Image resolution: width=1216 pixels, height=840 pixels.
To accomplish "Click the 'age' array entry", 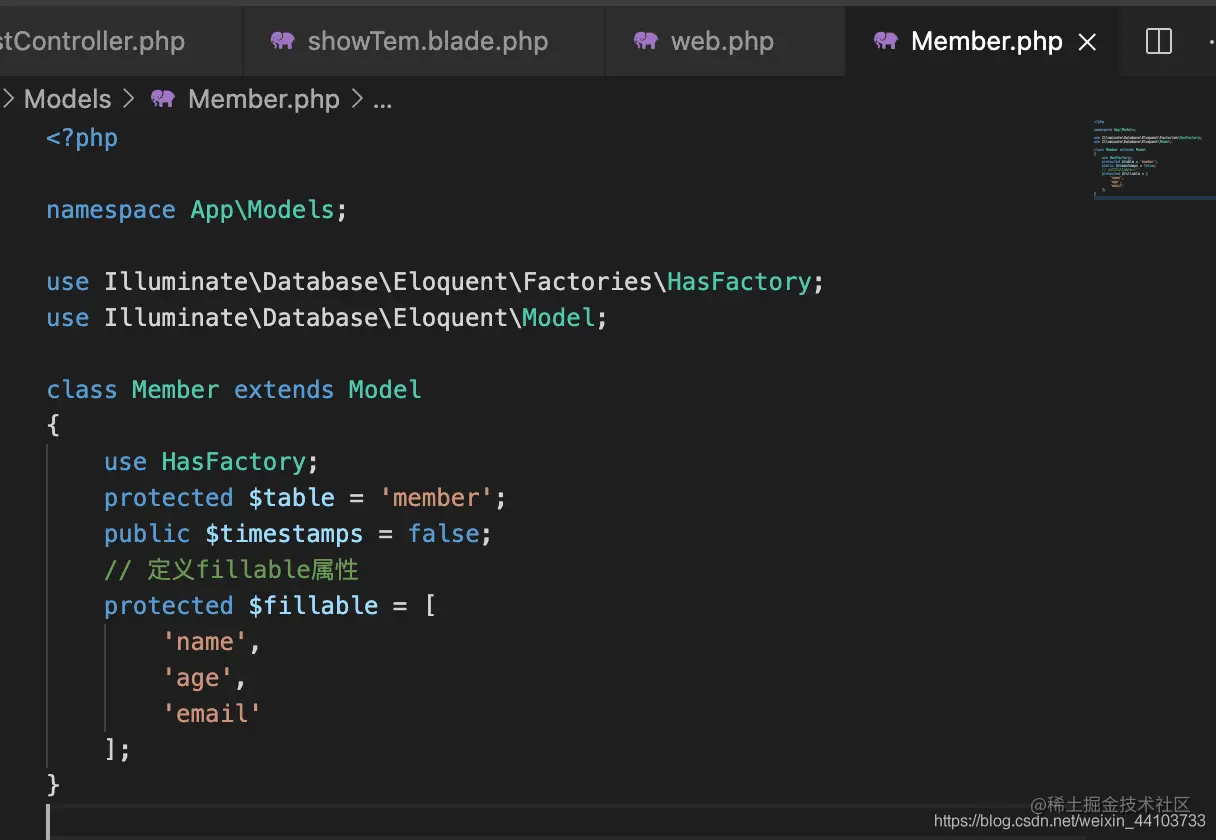I will 197,678.
